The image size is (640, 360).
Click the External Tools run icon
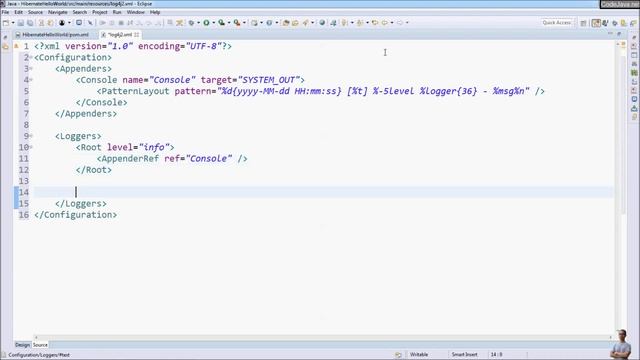click(237, 23)
